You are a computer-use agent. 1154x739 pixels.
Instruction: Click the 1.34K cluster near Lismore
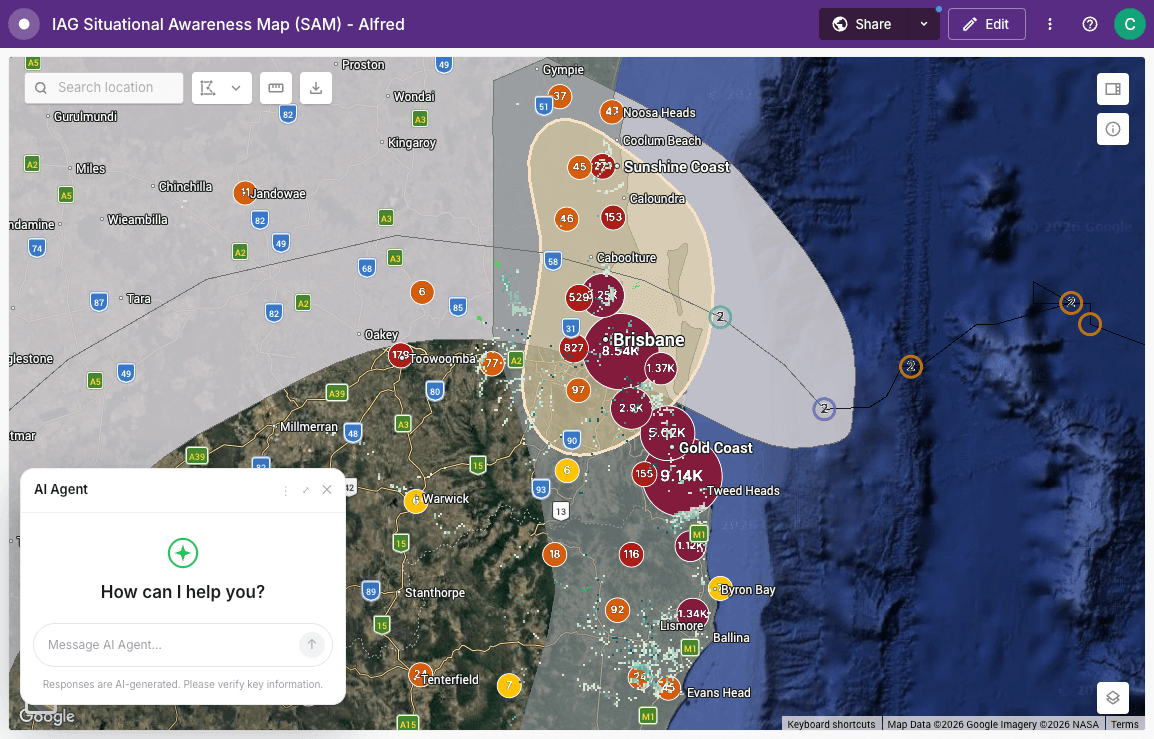(693, 614)
